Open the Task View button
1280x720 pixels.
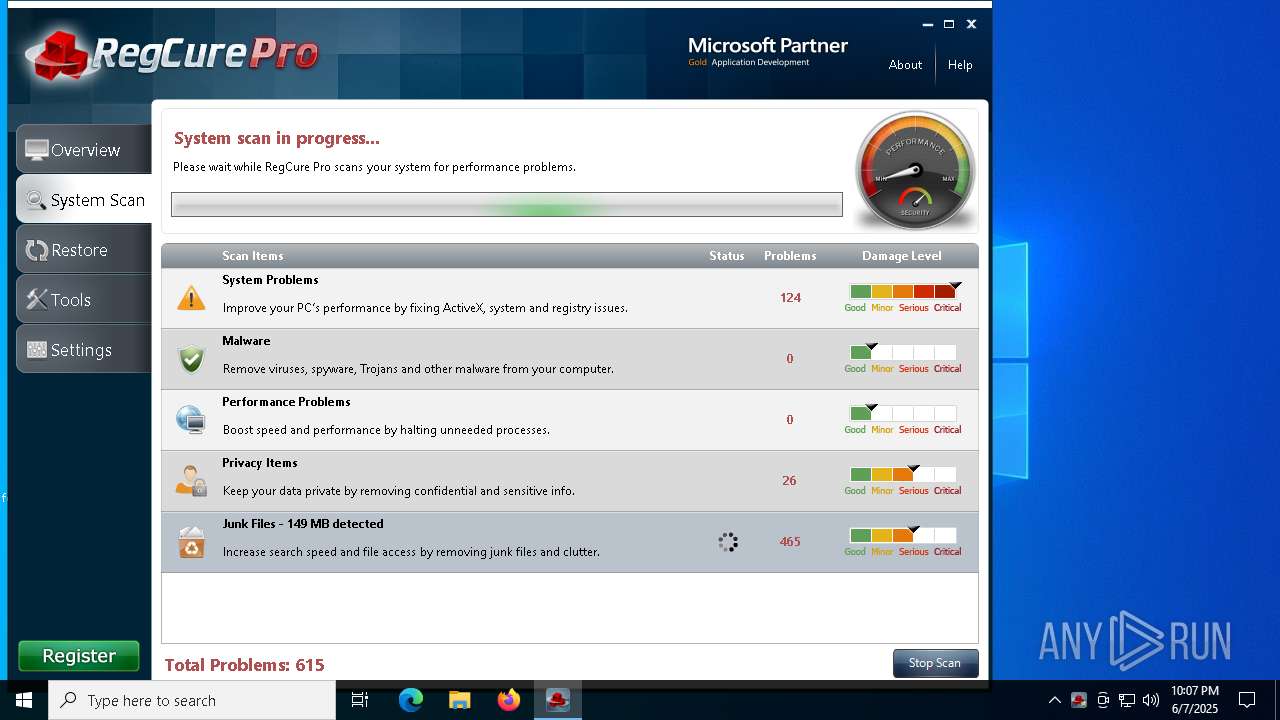point(360,700)
